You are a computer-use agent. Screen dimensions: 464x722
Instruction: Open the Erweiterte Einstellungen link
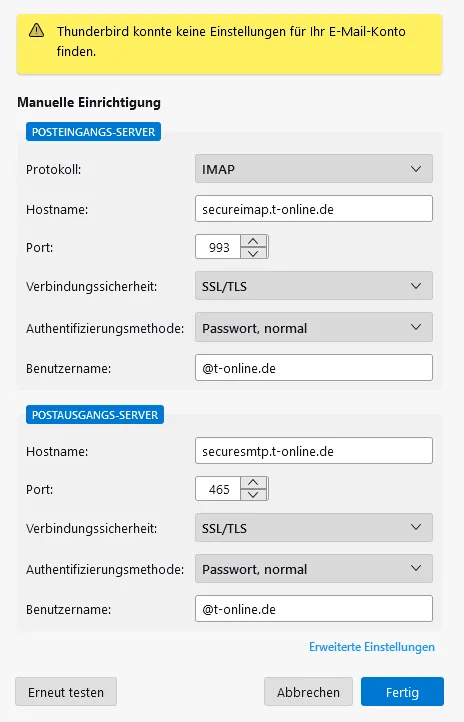coord(372,647)
